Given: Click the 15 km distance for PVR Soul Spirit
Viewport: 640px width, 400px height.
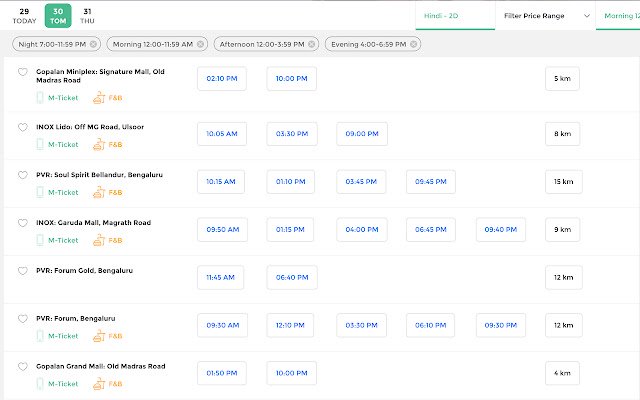Looking at the screenshot, I should (563, 182).
